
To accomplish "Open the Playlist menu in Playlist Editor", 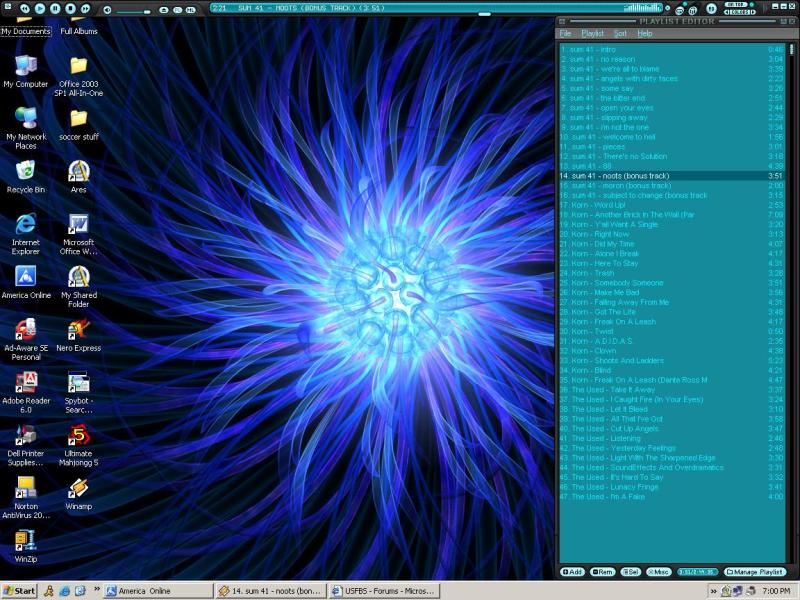I will click(x=592, y=34).
